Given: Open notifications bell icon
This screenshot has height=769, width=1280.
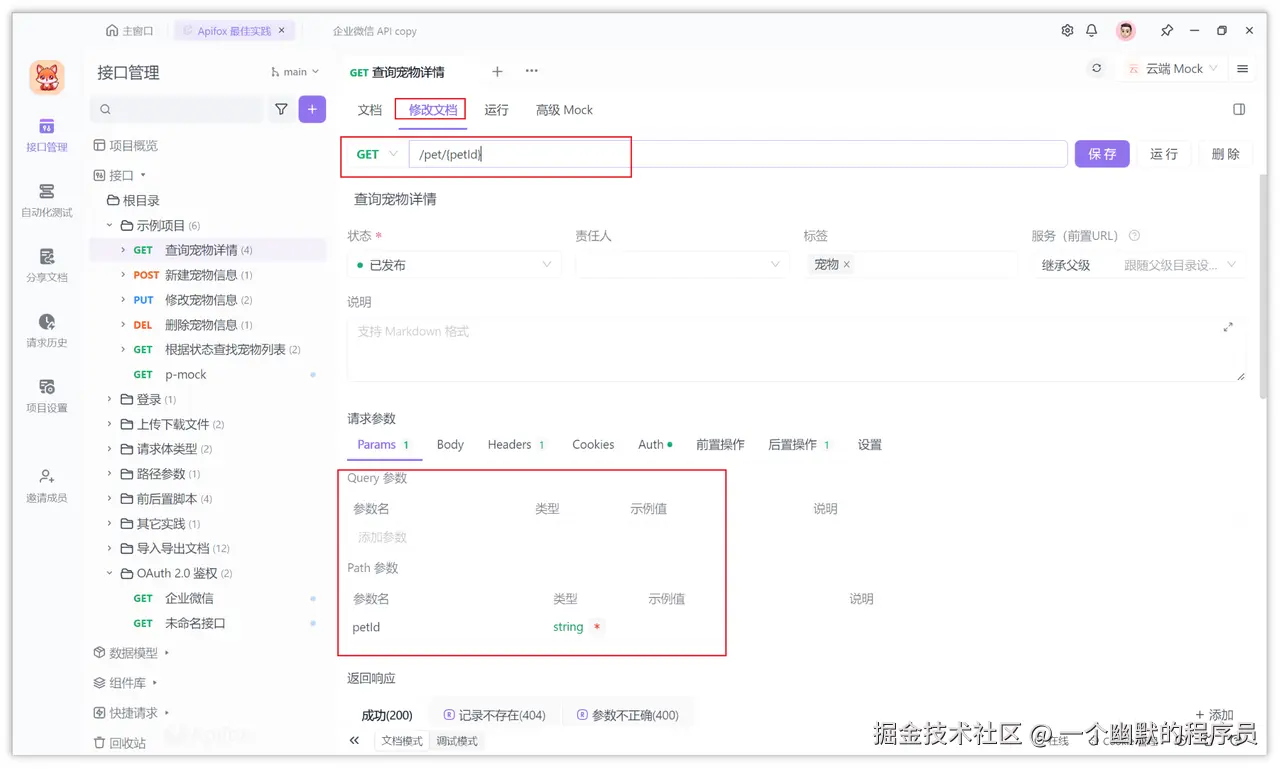Looking at the screenshot, I should click(1092, 31).
